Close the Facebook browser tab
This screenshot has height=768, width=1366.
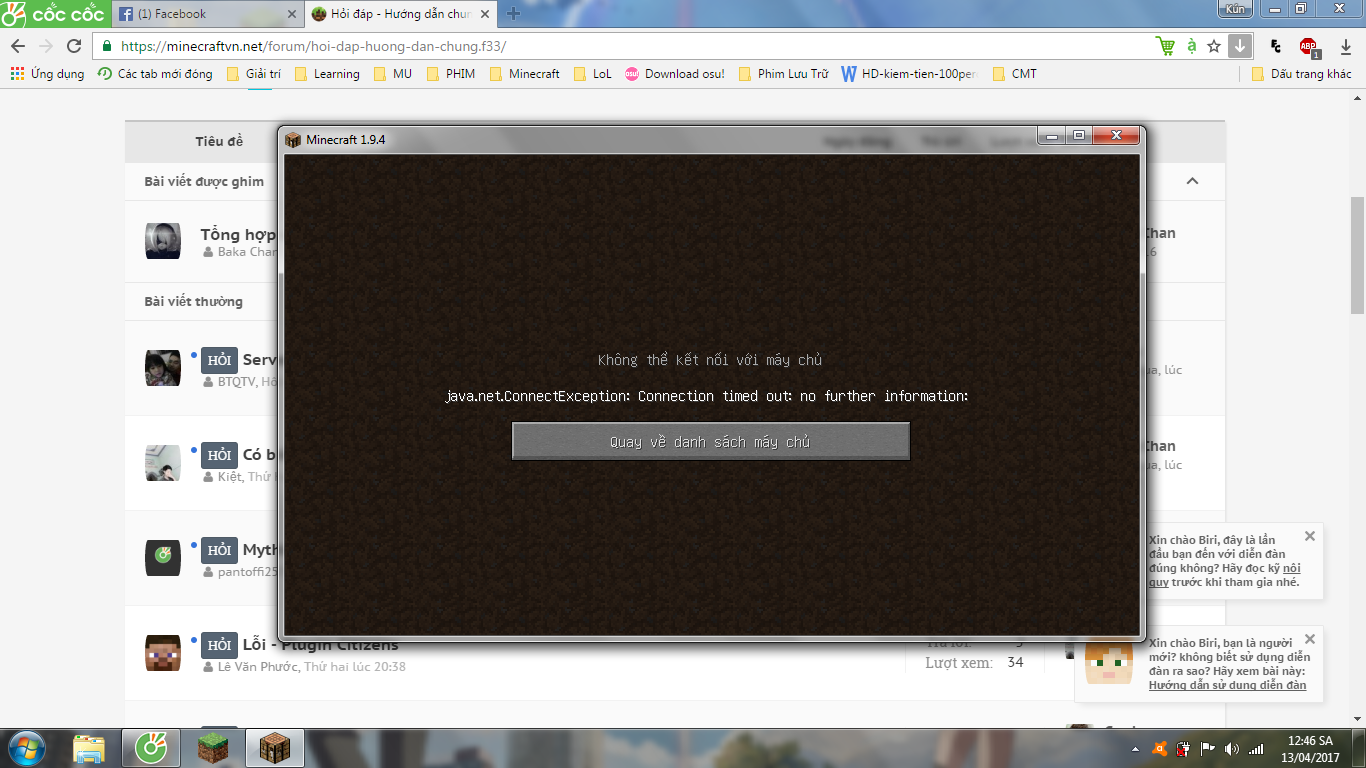(x=292, y=14)
